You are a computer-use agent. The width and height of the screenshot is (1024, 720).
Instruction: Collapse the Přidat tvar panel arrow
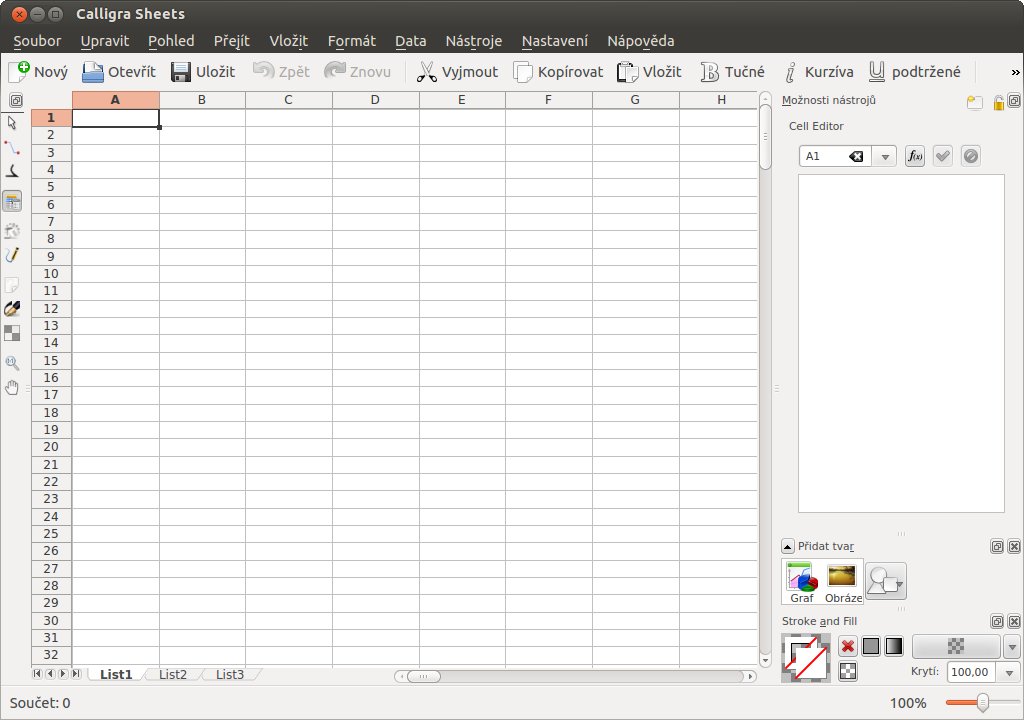788,546
